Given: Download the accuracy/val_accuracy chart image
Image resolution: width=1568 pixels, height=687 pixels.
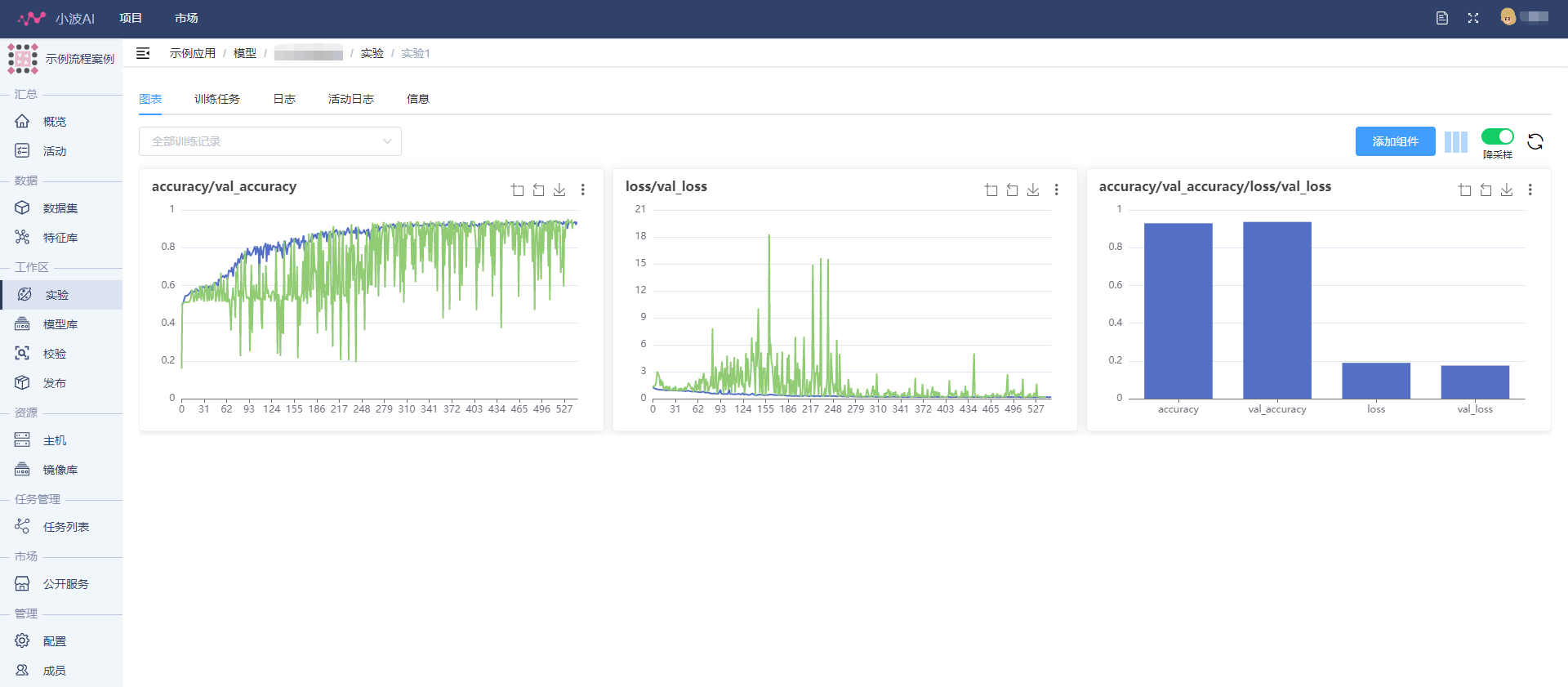Looking at the screenshot, I should pyautogui.click(x=559, y=190).
